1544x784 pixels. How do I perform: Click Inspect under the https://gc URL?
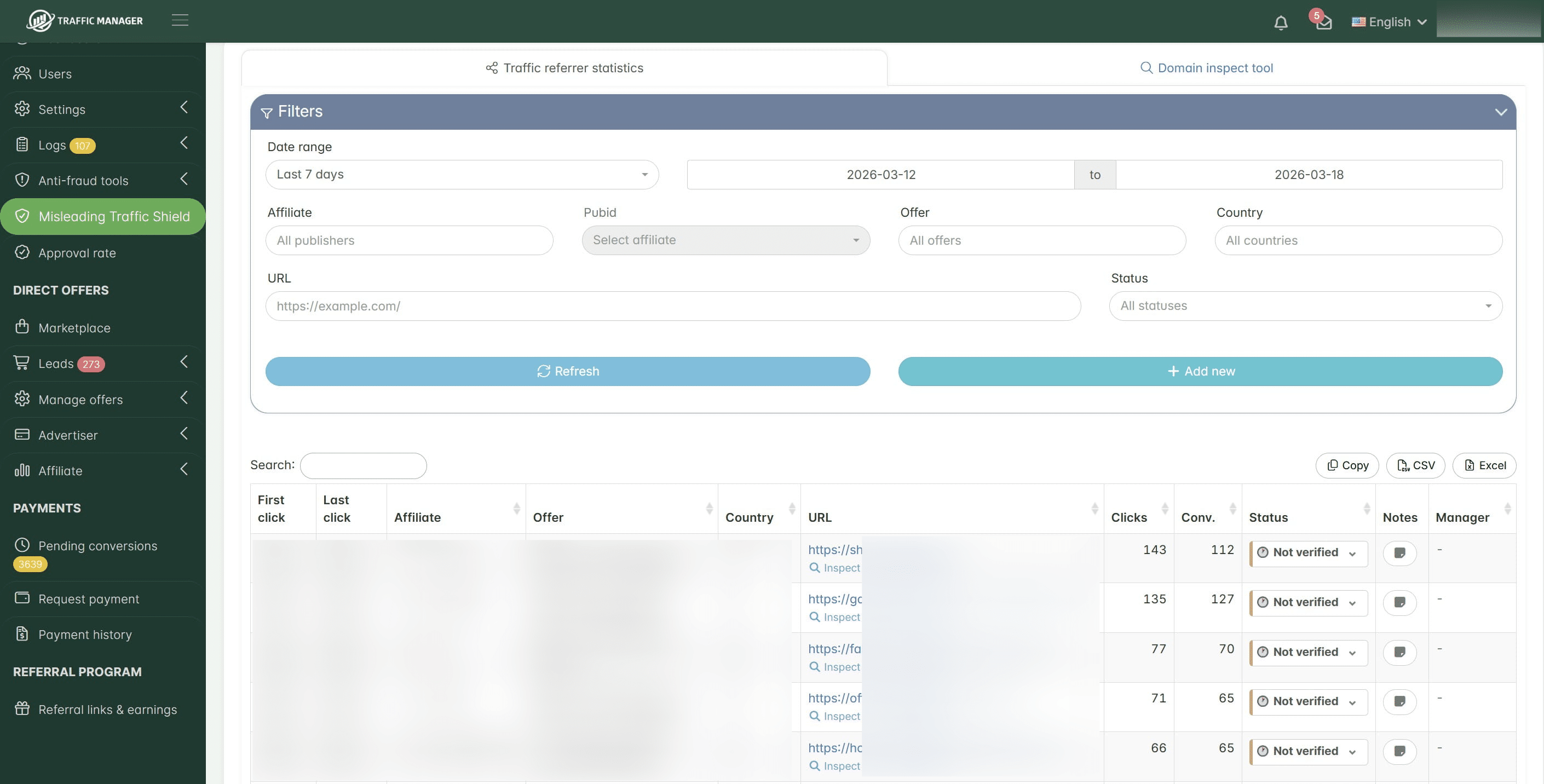coord(834,617)
